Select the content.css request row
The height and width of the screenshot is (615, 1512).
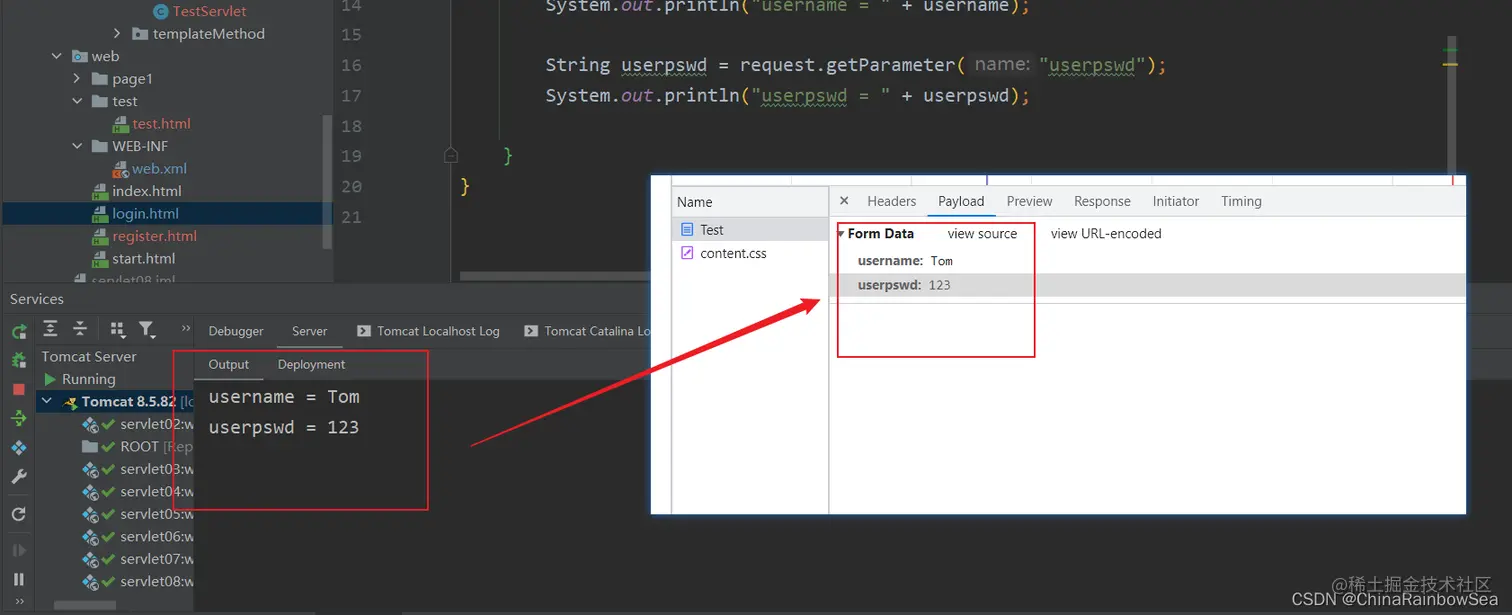(x=750, y=253)
